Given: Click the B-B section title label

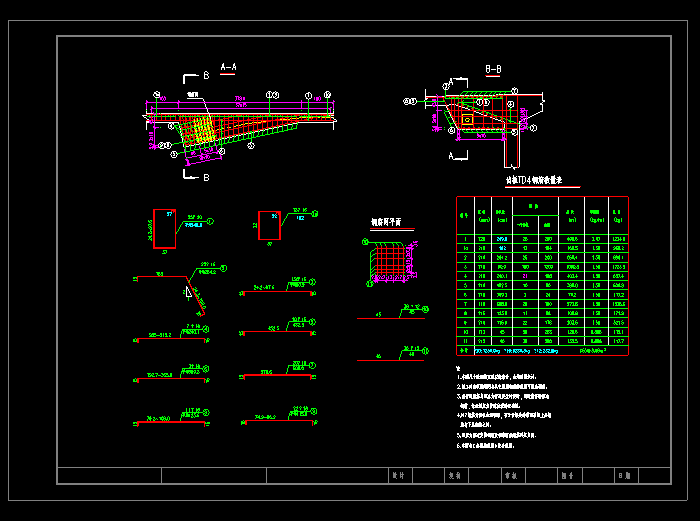Looking at the screenshot, I should click(x=493, y=69).
